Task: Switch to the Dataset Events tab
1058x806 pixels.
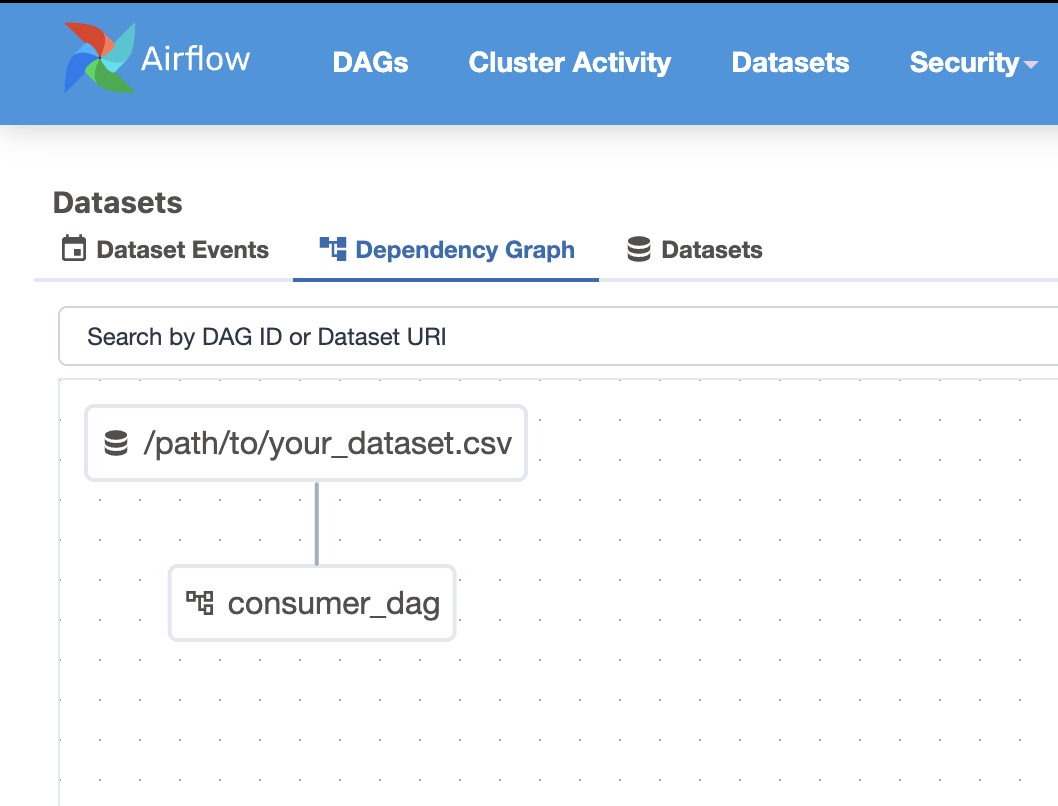Action: [x=165, y=250]
